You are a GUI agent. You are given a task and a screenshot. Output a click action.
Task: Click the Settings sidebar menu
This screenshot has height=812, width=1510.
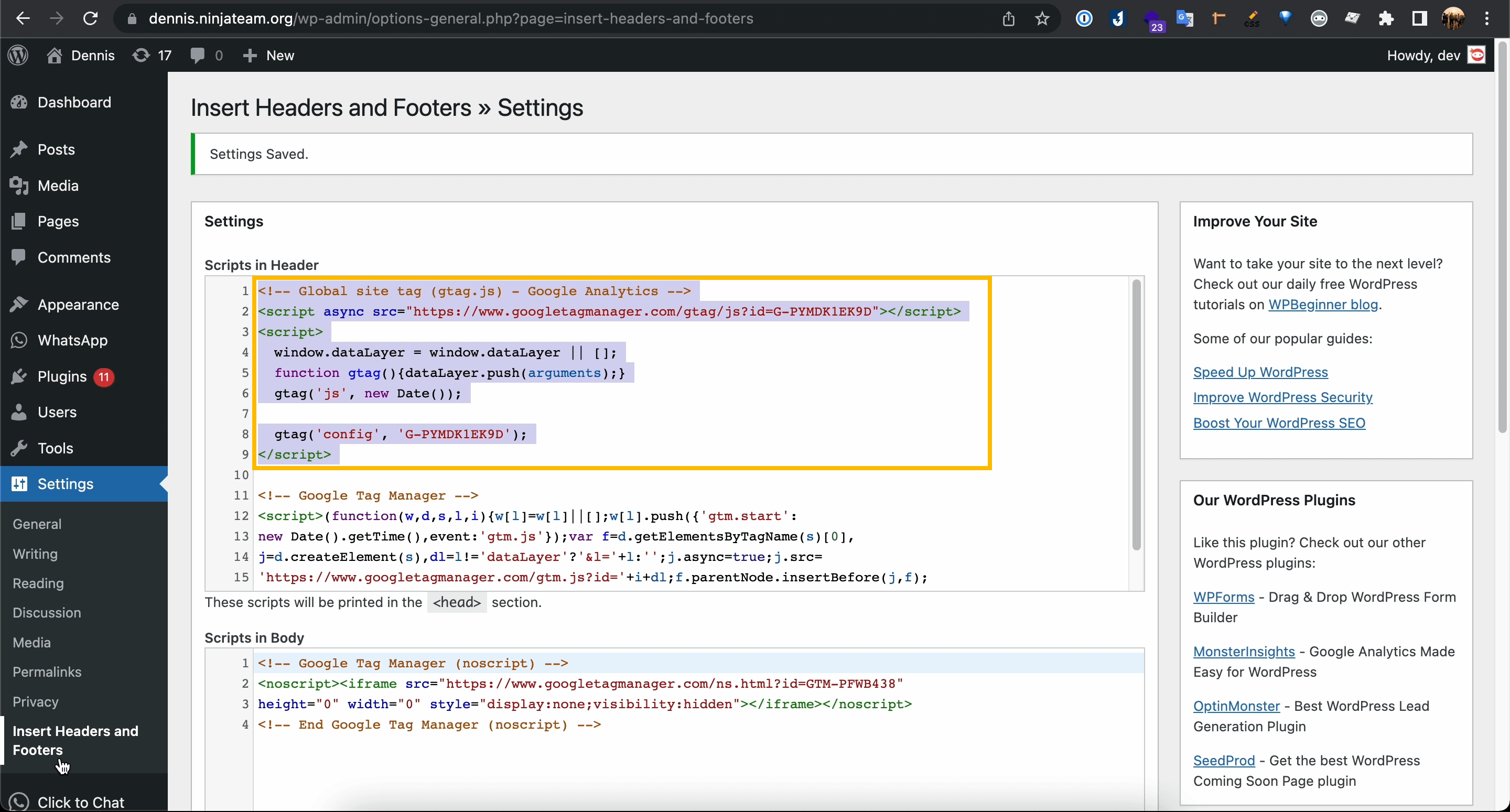(84, 484)
